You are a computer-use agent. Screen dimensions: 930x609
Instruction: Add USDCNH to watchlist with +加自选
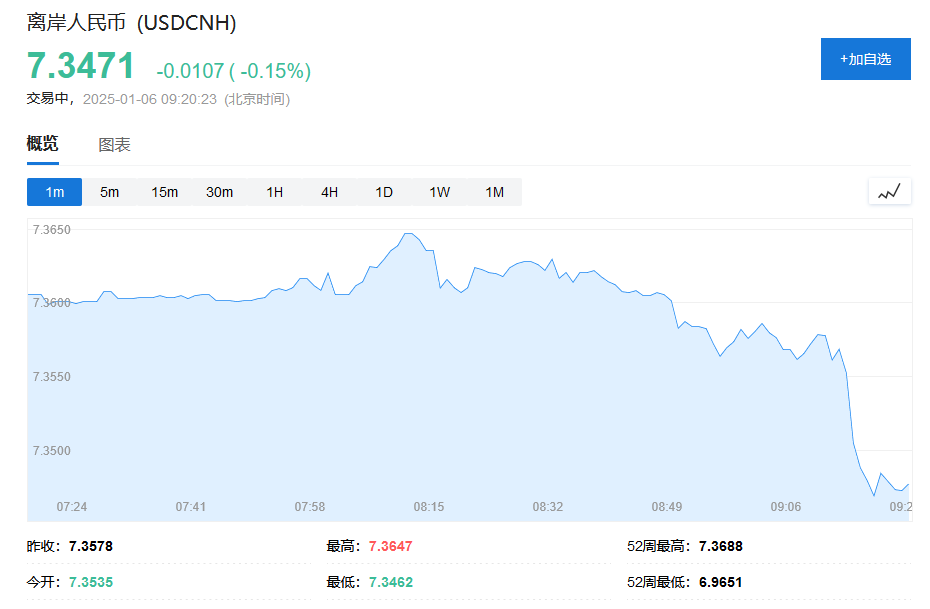click(x=865, y=59)
